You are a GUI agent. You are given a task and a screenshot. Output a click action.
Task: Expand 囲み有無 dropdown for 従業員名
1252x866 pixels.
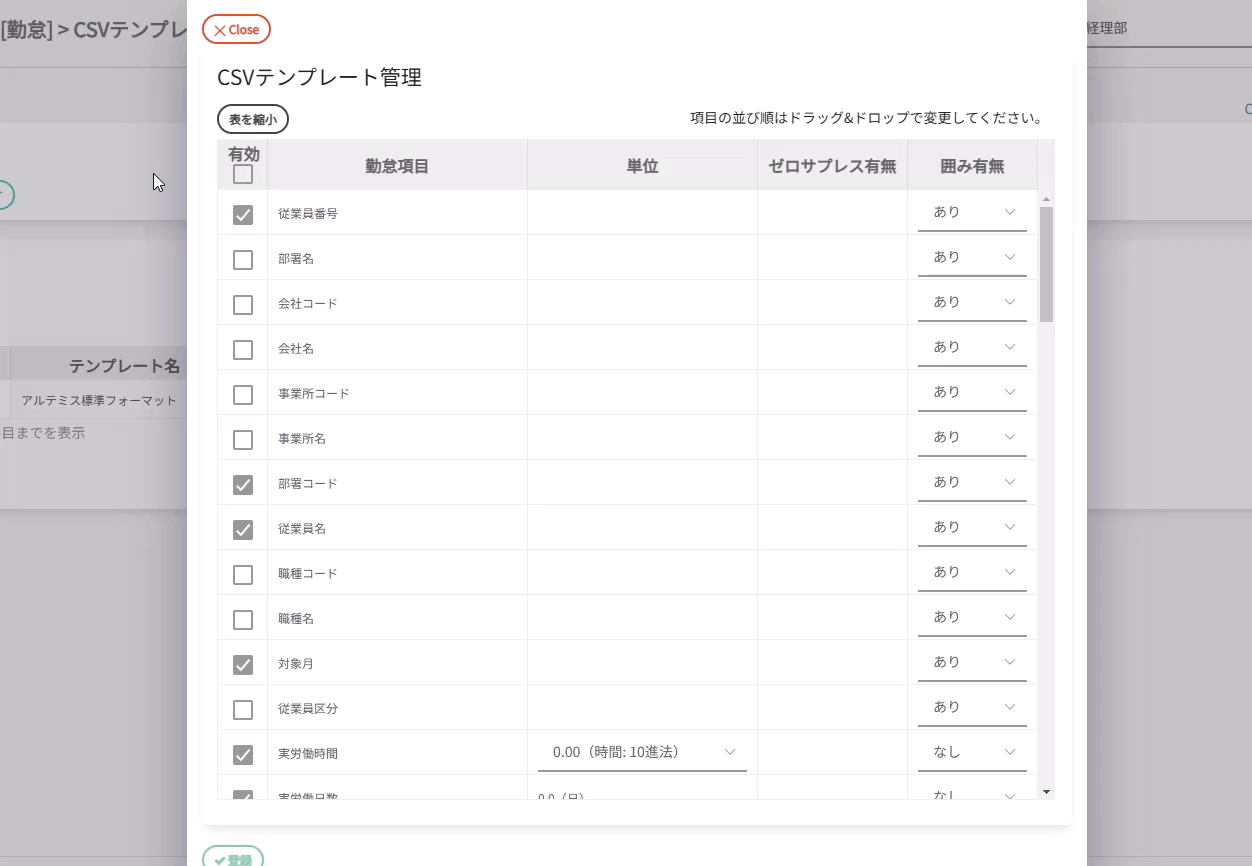[972, 527]
